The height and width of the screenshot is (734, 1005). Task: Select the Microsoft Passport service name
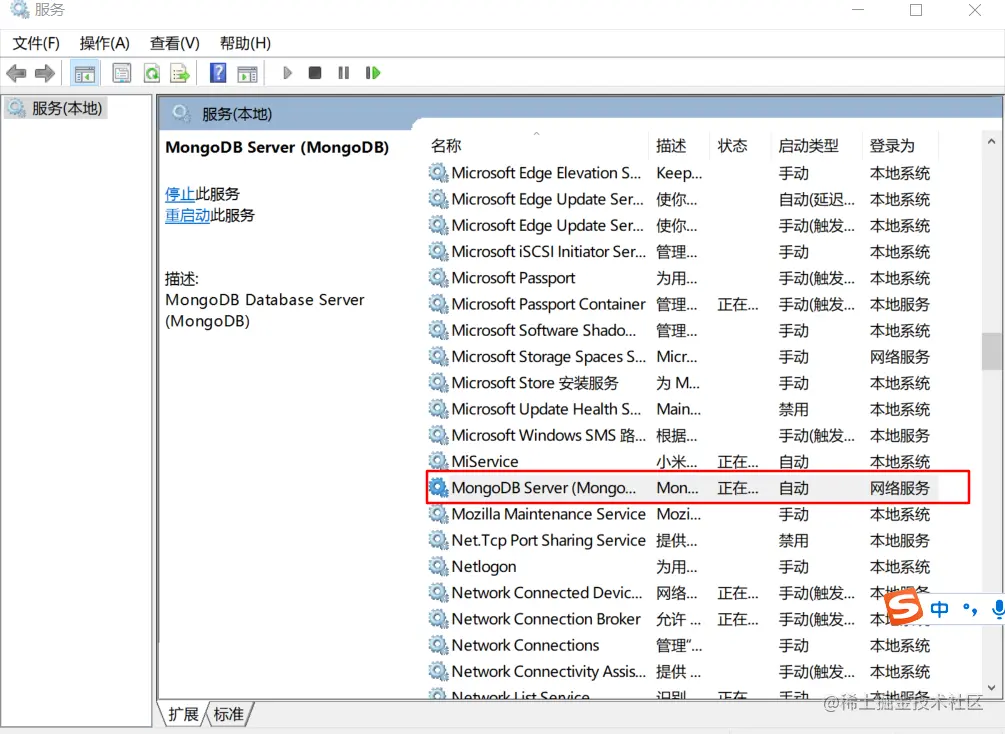tap(513, 278)
